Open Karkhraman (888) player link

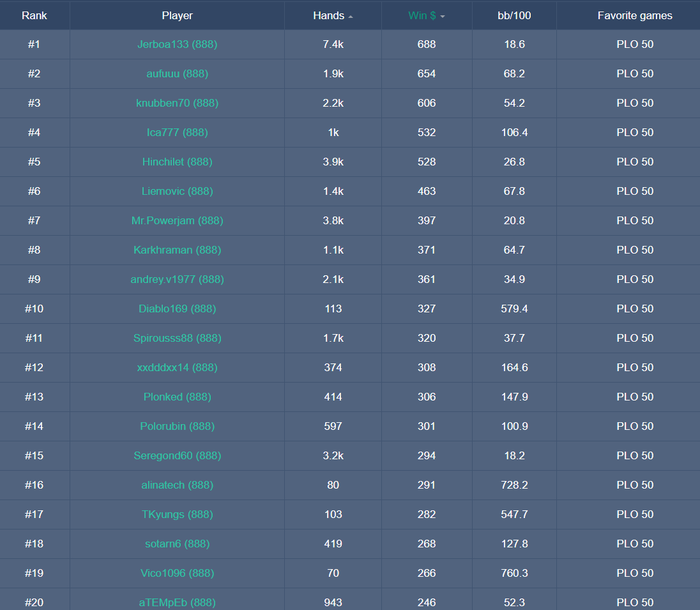click(x=177, y=250)
